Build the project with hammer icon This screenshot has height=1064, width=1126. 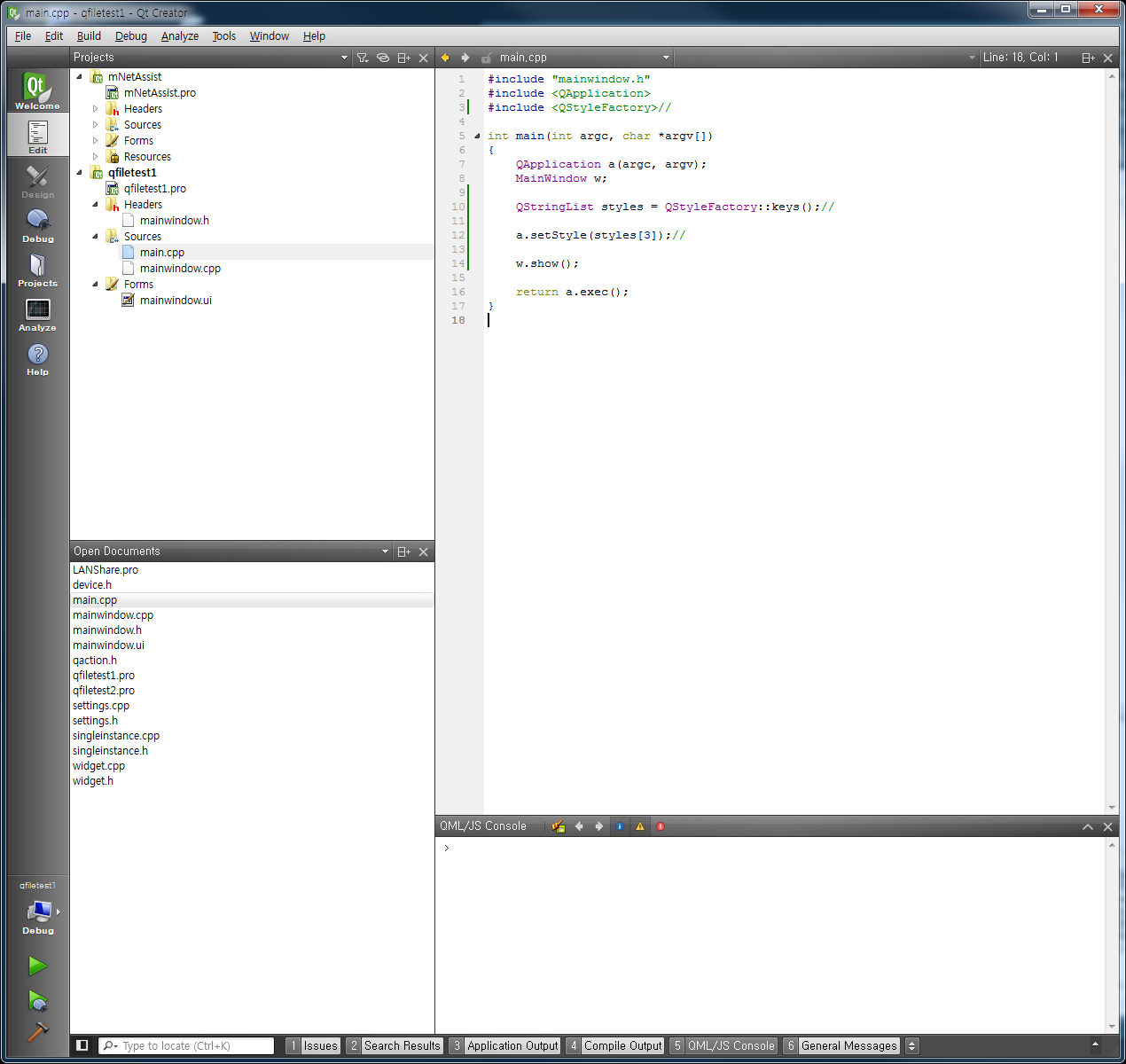point(37,1031)
